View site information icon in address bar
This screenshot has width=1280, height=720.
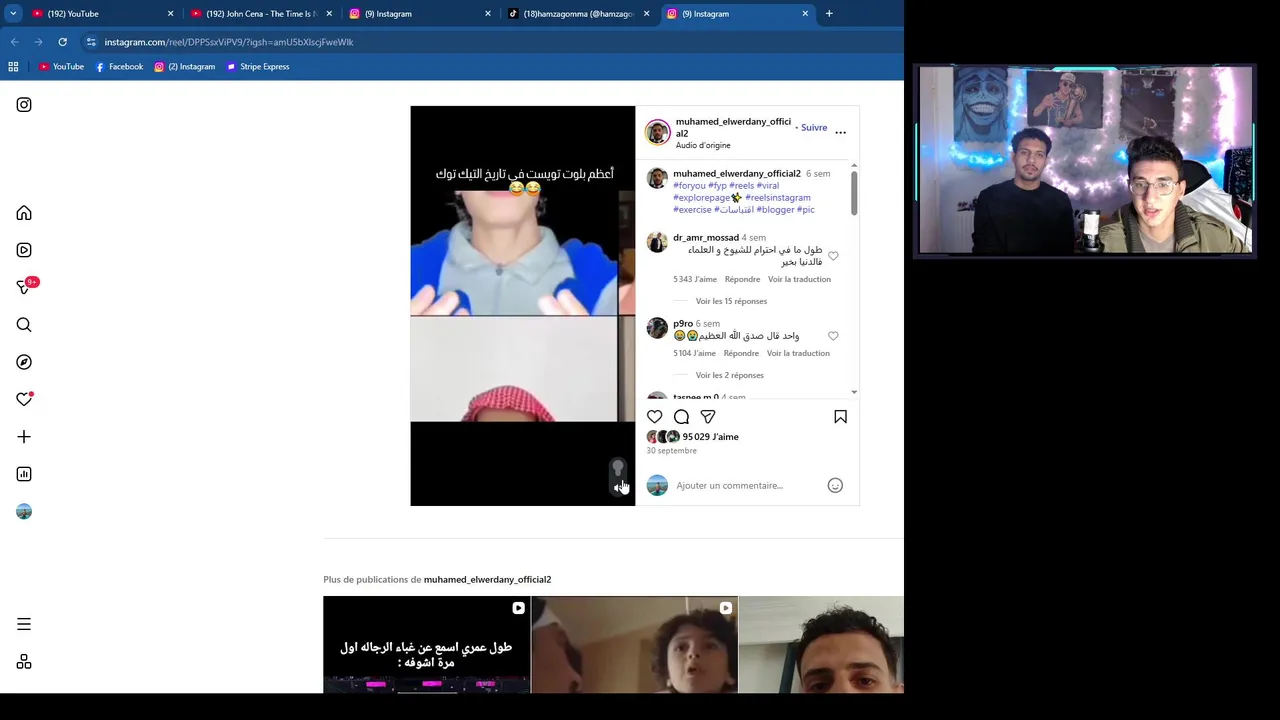coord(91,42)
